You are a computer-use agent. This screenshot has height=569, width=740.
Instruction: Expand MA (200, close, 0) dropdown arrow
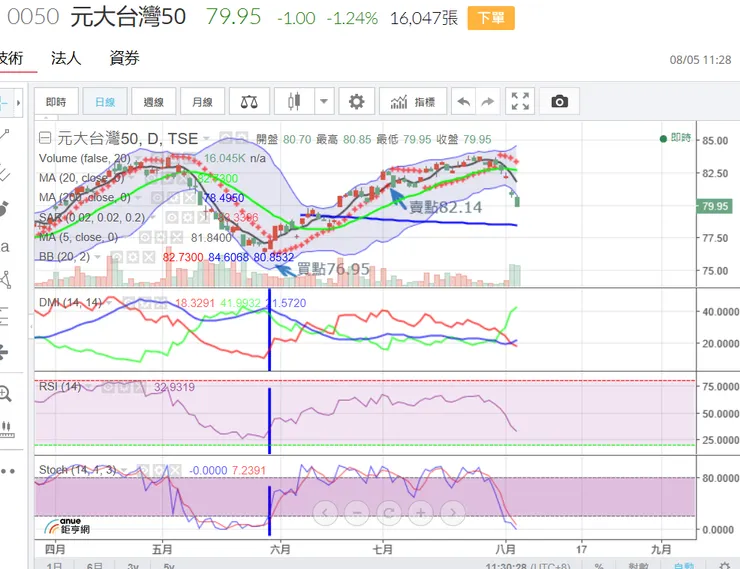click(x=138, y=198)
